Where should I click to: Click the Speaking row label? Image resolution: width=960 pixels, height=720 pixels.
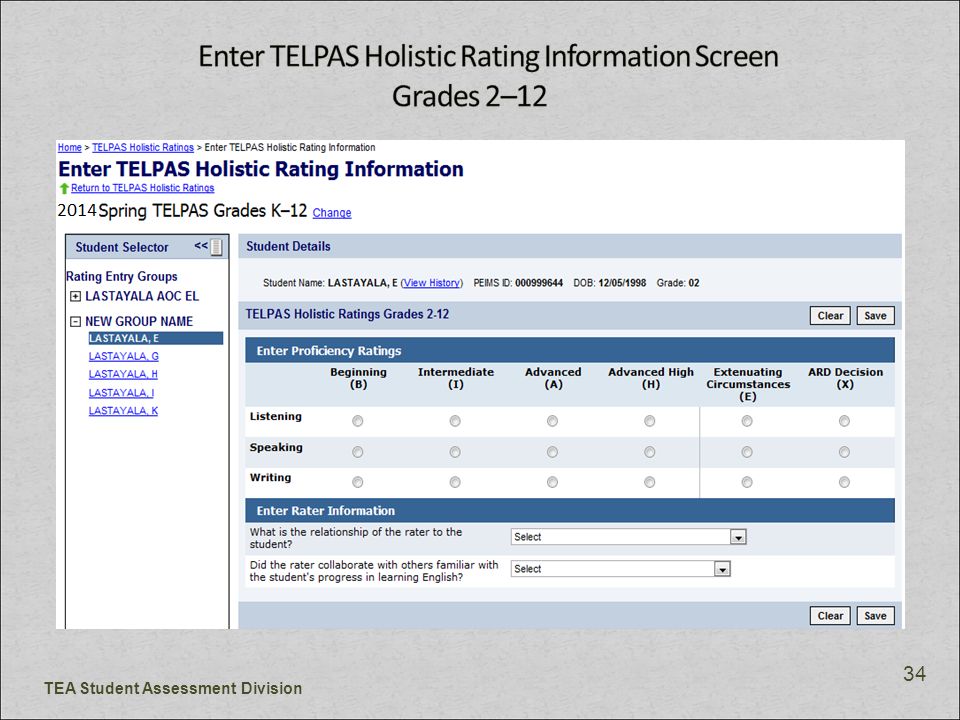276,448
